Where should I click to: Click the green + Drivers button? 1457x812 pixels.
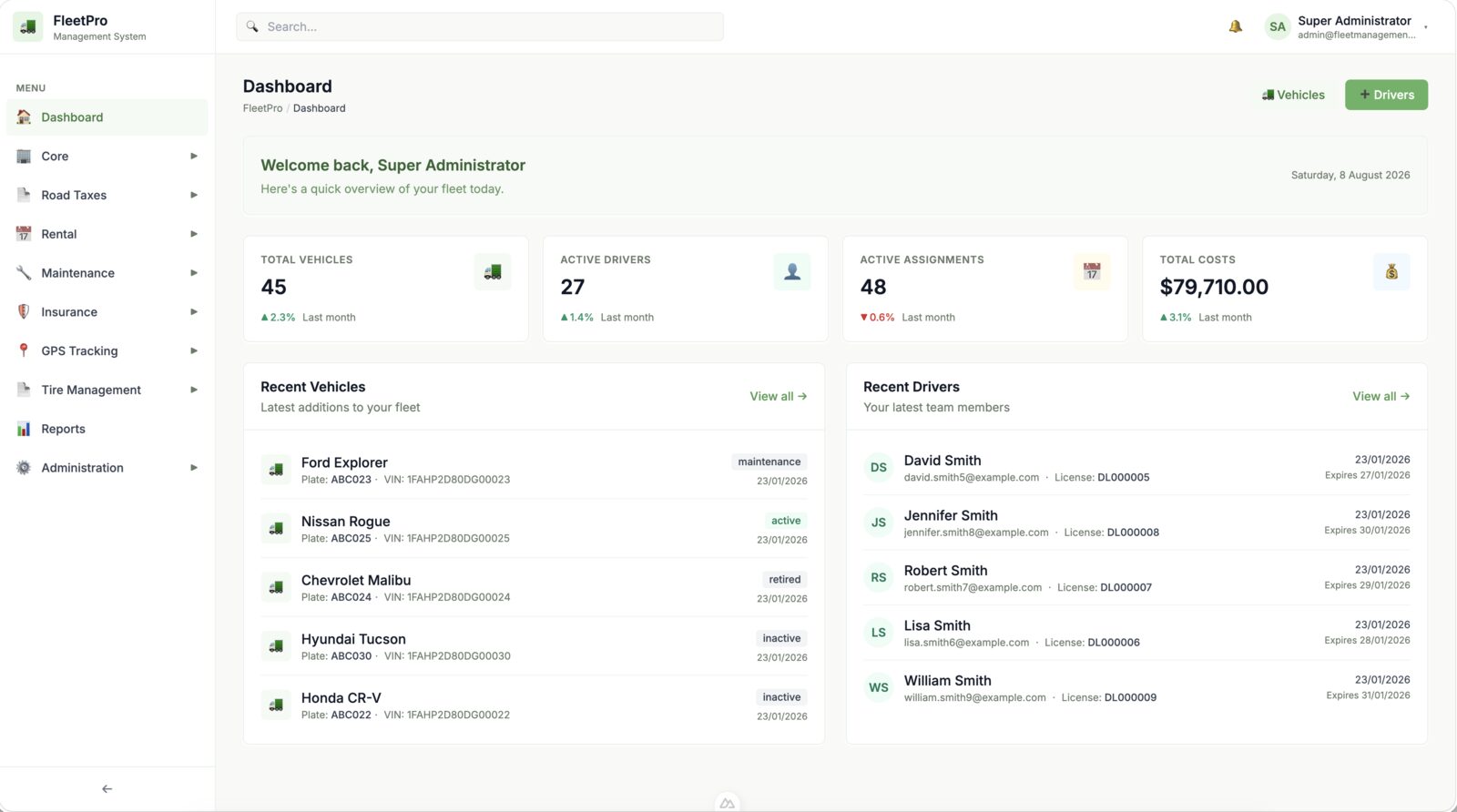click(x=1386, y=95)
